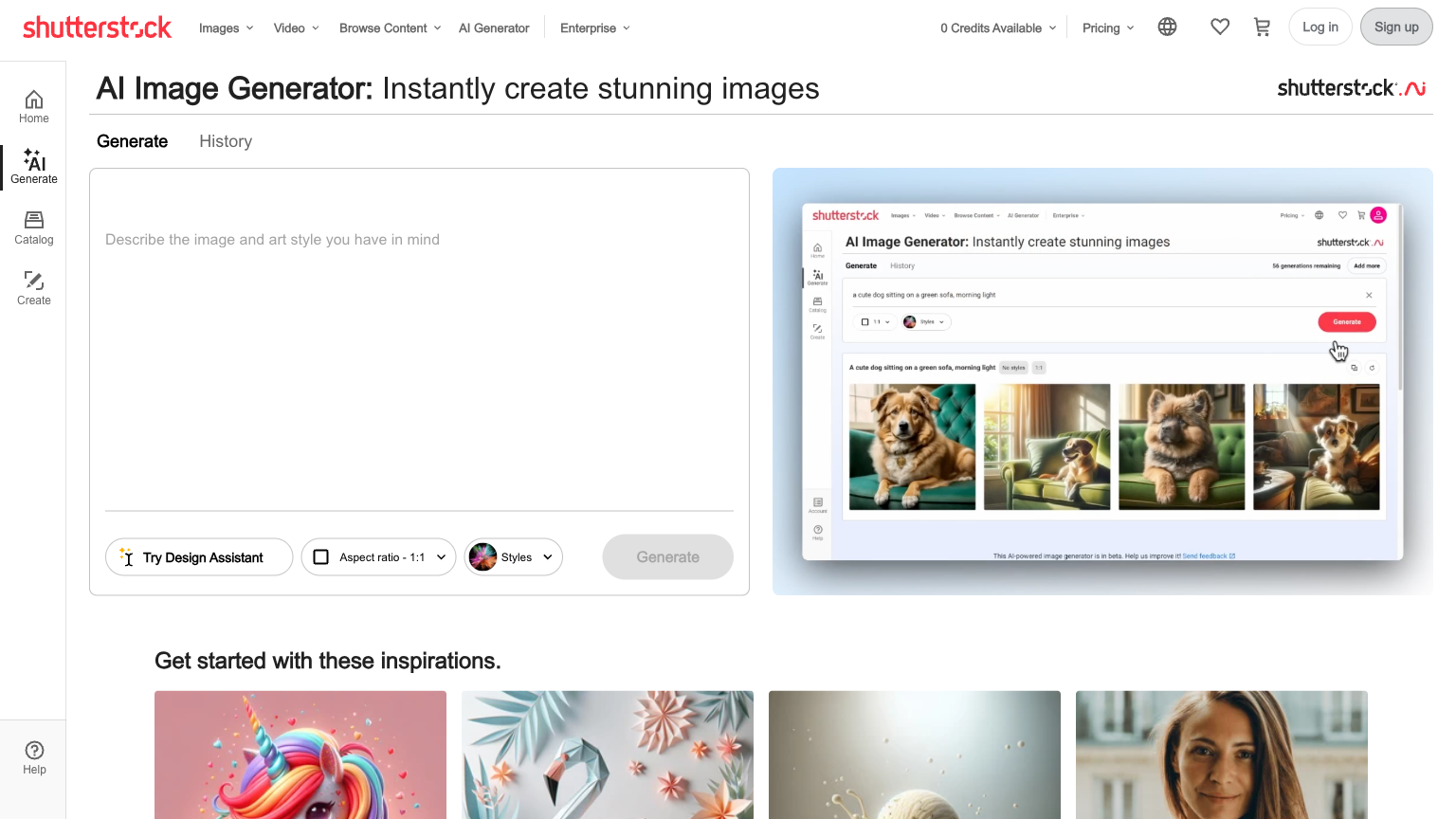Click the Shutterstock logo
Viewport: 1456px width, 819px height.
point(98,27)
